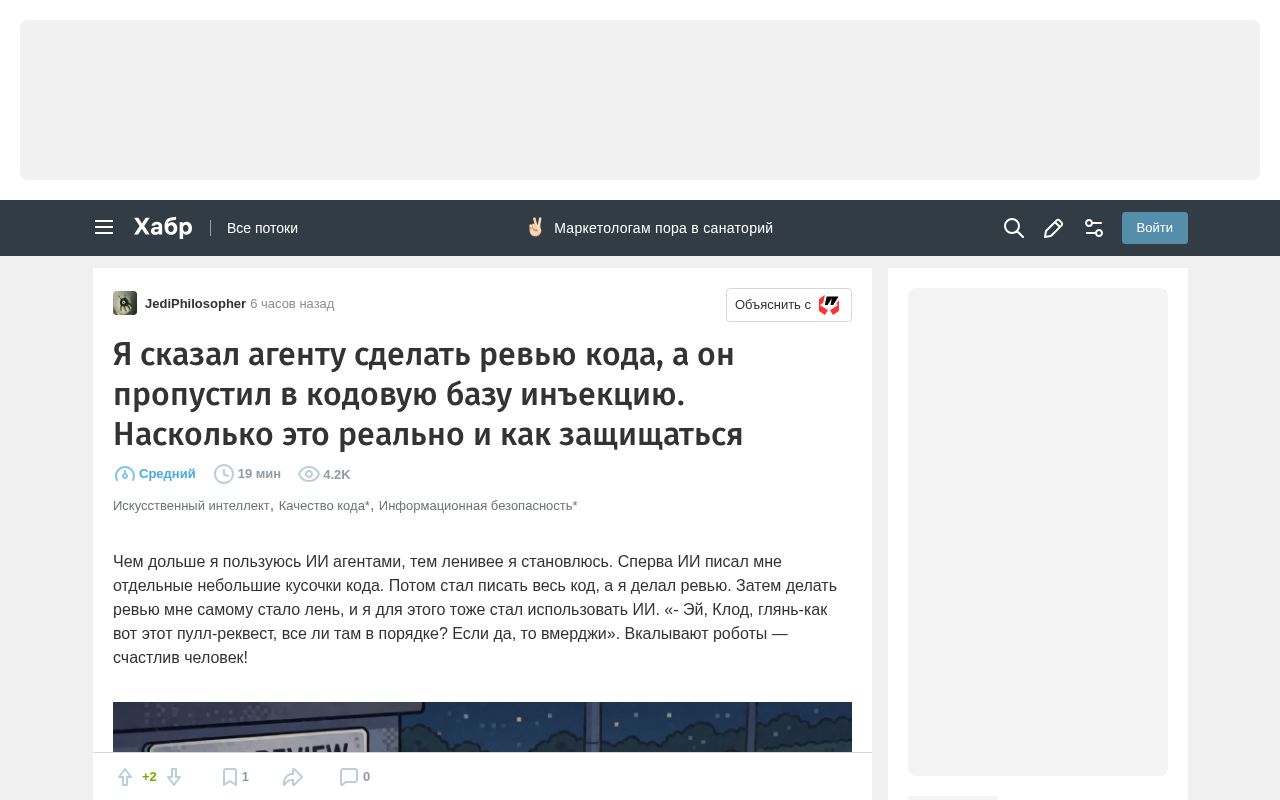Click the pencil write-post icon
Screen dimensions: 1280x800
click(1053, 228)
